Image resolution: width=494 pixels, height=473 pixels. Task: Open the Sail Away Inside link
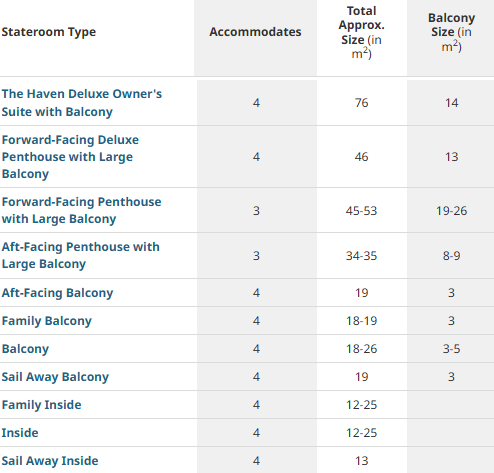(50, 461)
